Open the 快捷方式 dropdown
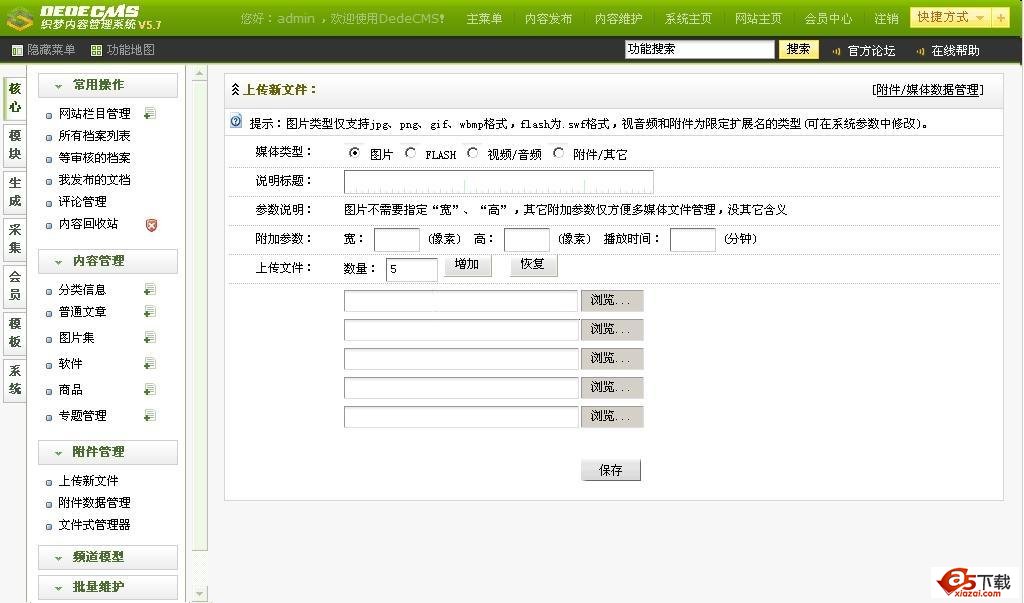This screenshot has width=1024, height=603. pos(951,18)
